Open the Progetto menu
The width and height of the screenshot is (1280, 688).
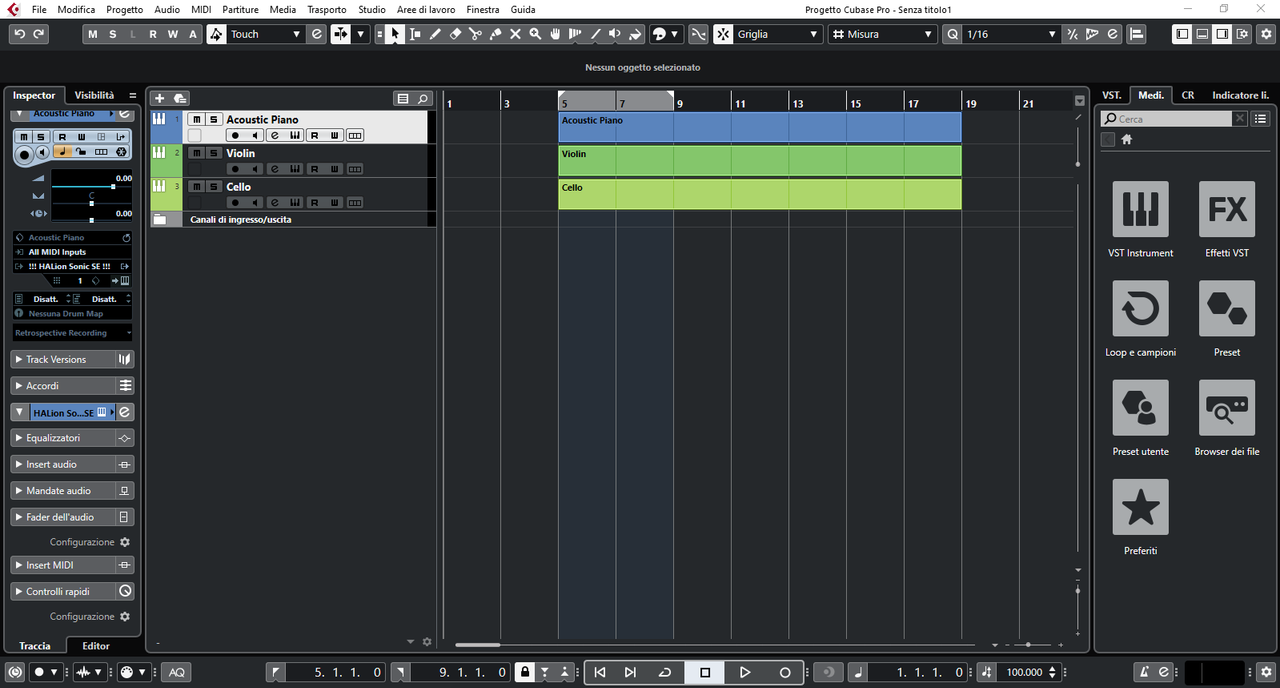coord(125,9)
